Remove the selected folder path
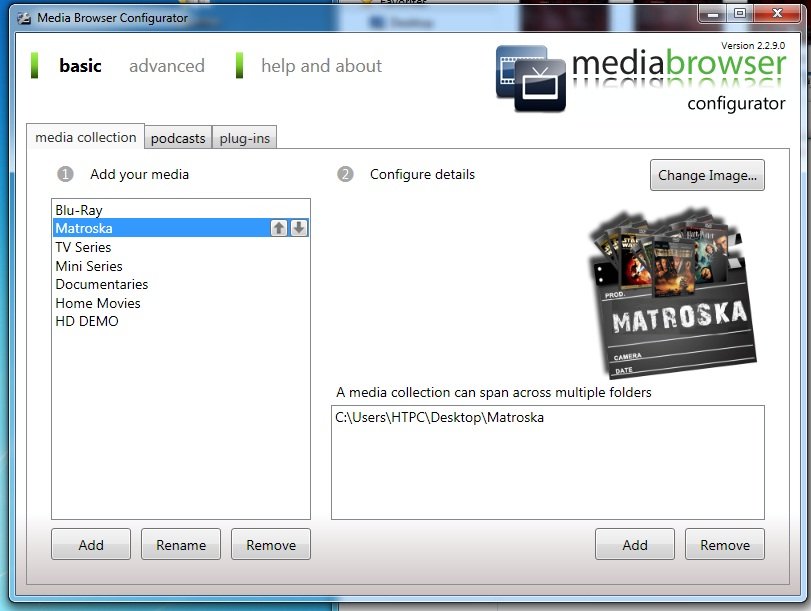811x611 pixels. [725, 544]
